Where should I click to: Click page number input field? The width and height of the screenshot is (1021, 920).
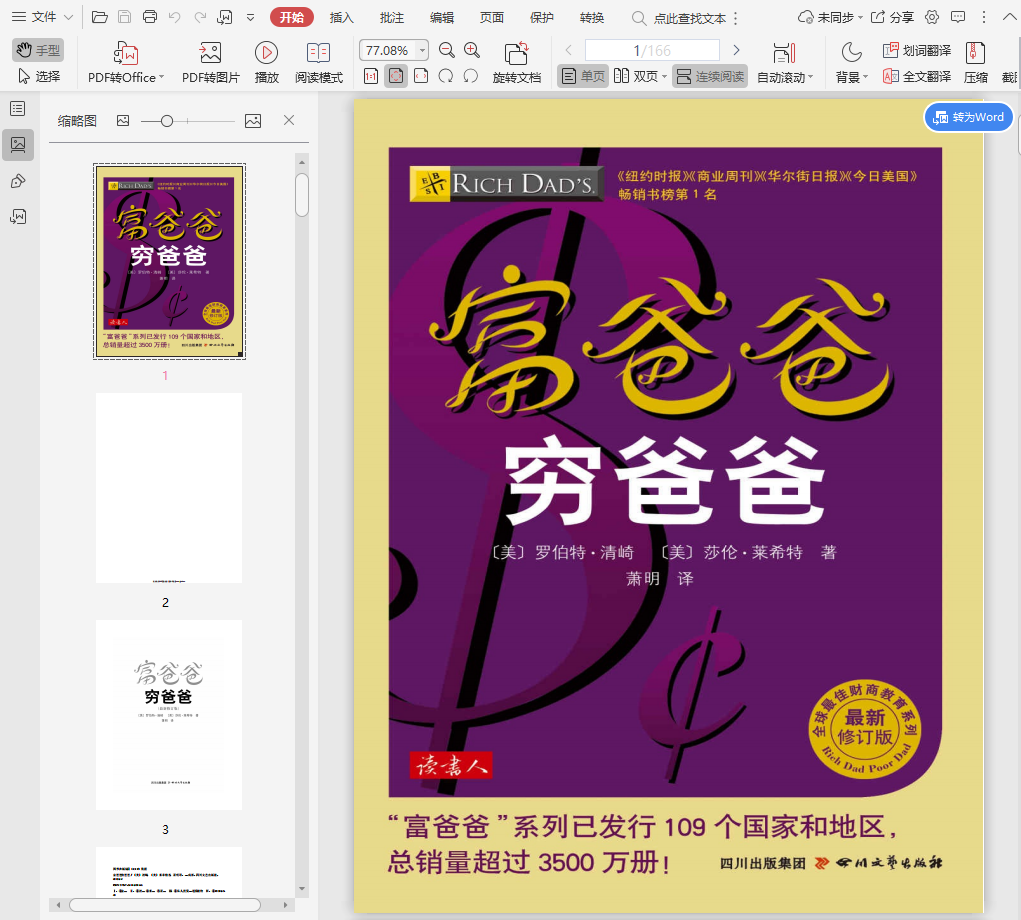(x=652, y=50)
